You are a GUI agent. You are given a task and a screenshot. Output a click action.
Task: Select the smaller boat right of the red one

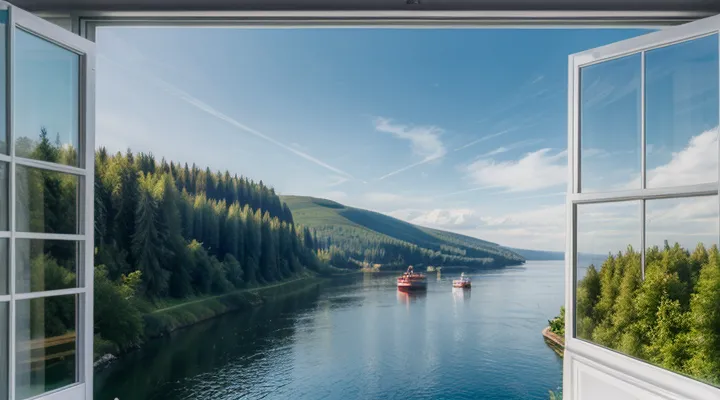[461, 282]
